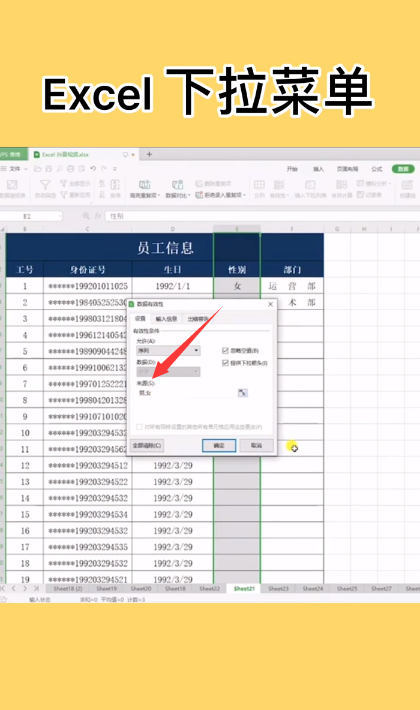Expand the highlight duplicates dropdown arrow

[159, 196]
